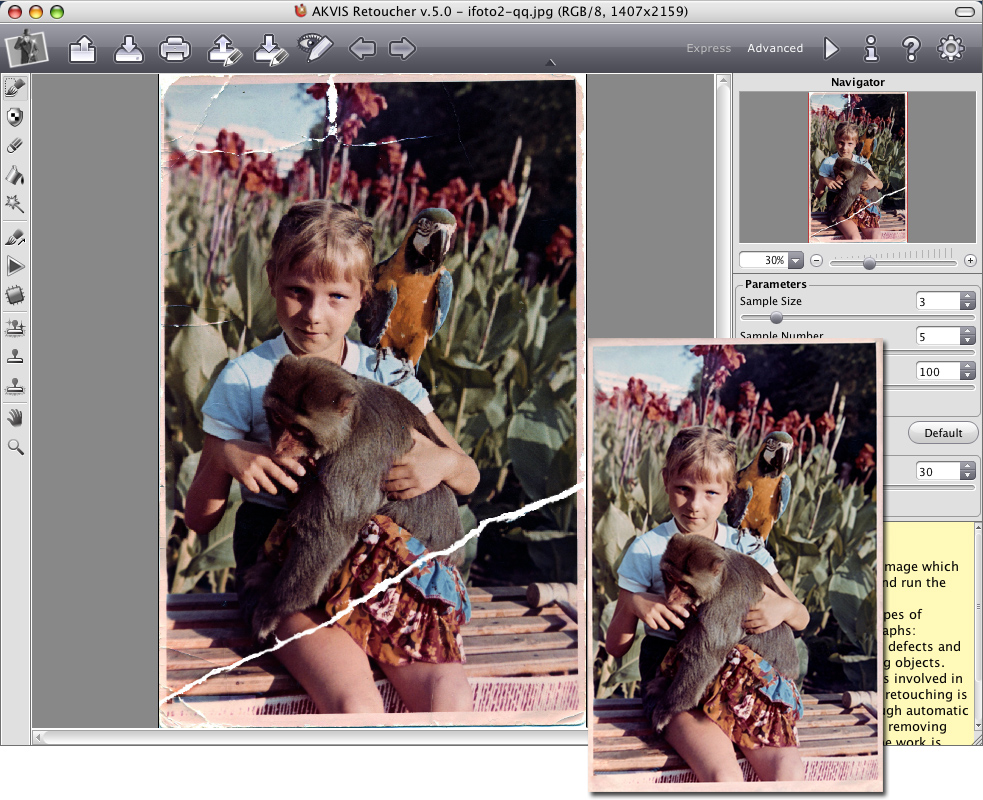The width and height of the screenshot is (983, 800).
Task: Open an image with the open-file icon
Action: tap(83, 48)
